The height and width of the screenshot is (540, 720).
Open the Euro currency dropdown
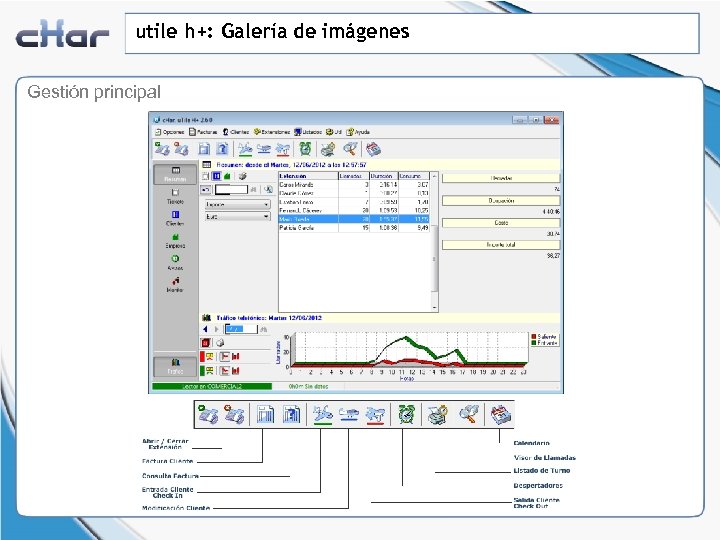(237, 216)
